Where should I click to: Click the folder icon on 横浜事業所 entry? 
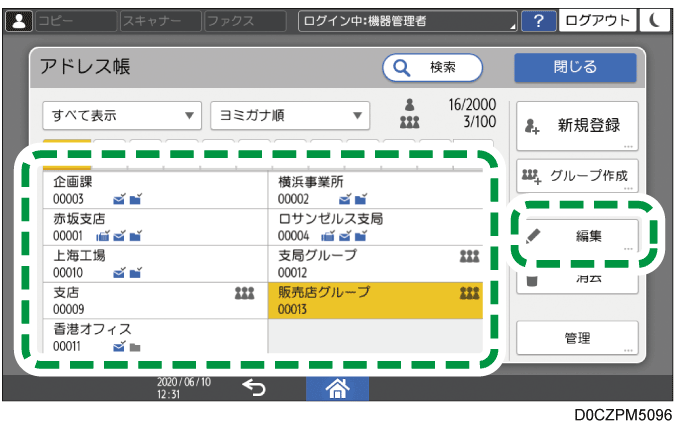361,199
